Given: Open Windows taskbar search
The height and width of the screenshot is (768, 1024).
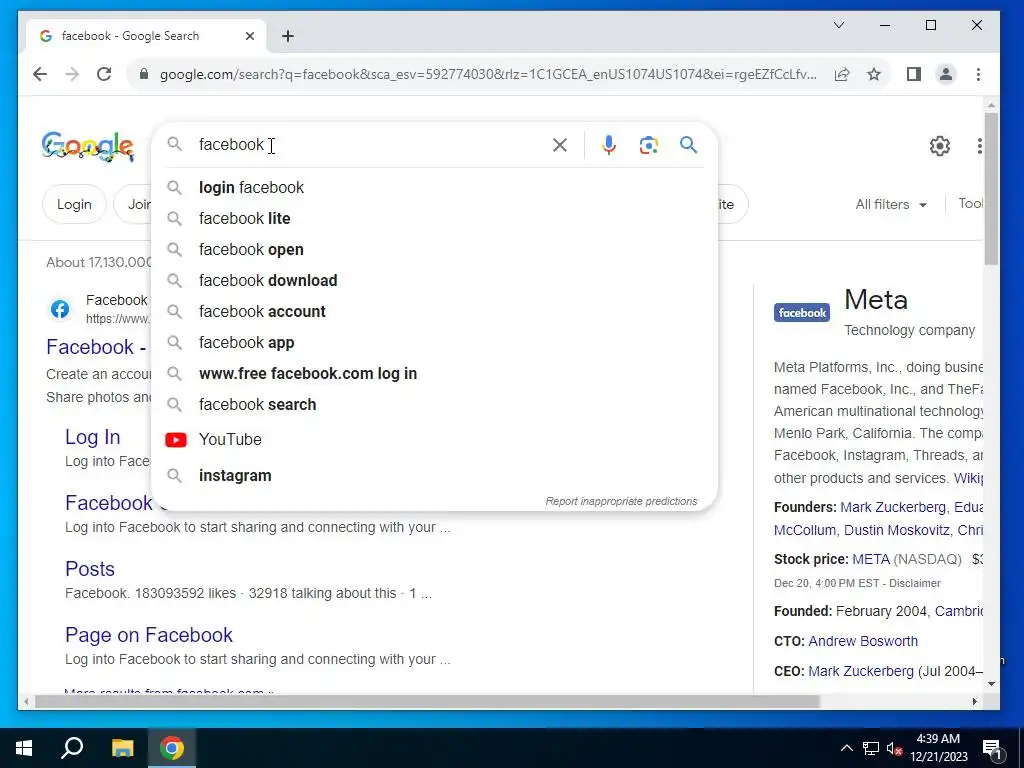Looking at the screenshot, I should 72,748.
